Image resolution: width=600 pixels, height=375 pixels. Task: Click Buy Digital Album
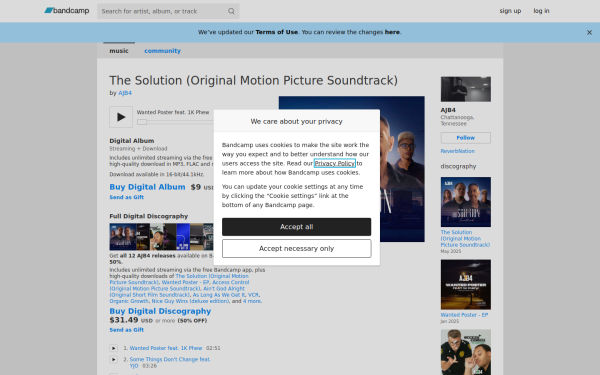click(x=147, y=187)
